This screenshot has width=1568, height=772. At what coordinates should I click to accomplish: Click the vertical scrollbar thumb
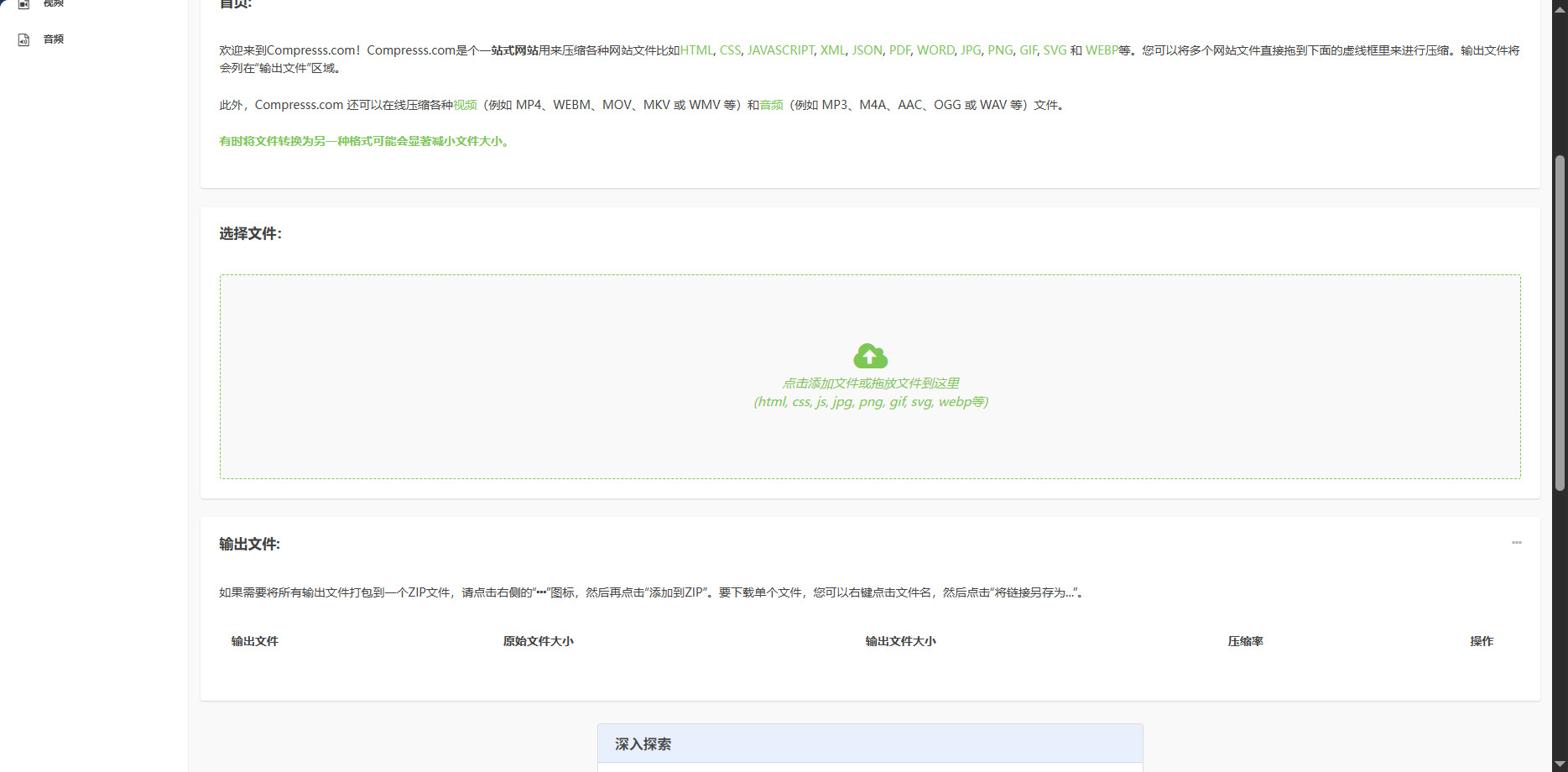(x=1560, y=323)
